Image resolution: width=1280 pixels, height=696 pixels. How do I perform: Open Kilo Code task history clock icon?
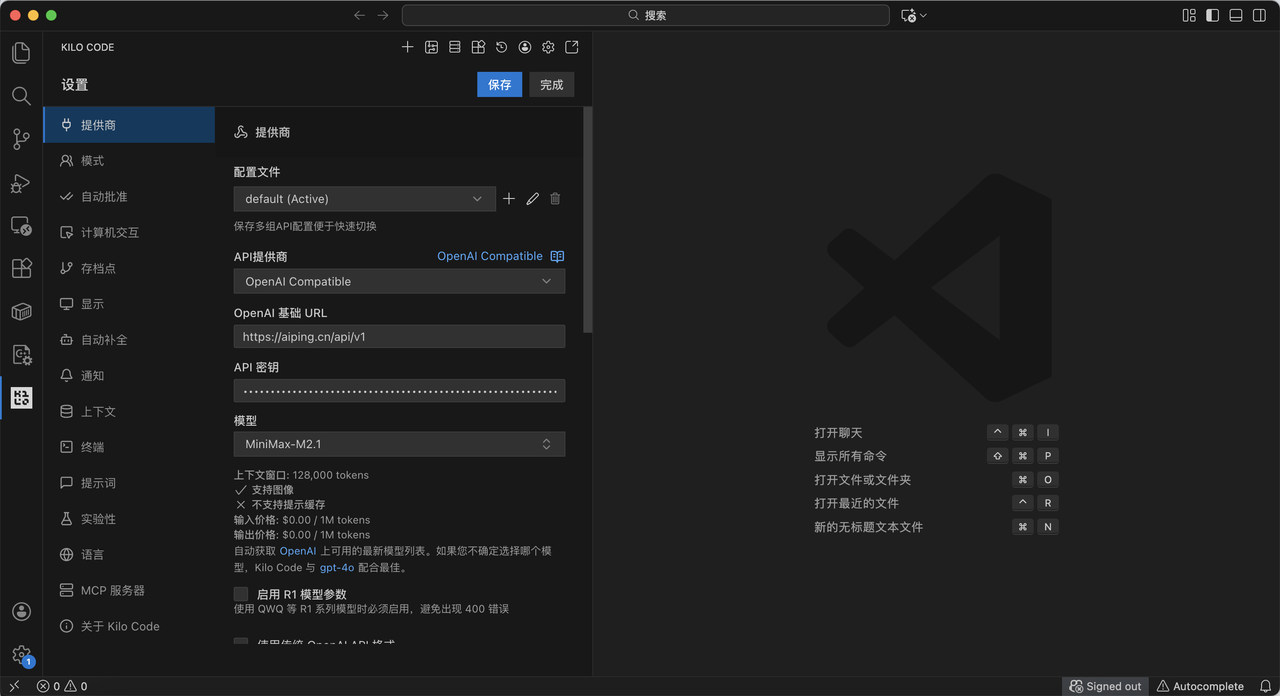click(501, 46)
